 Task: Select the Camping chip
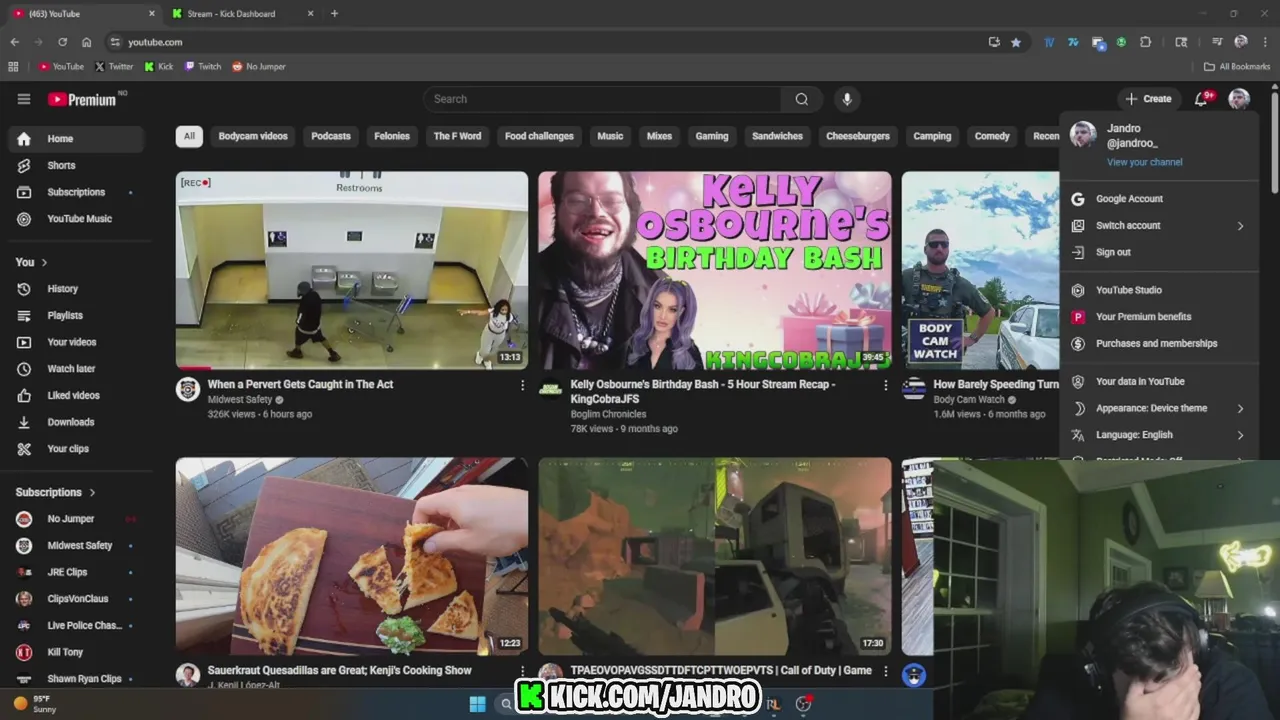(932, 136)
